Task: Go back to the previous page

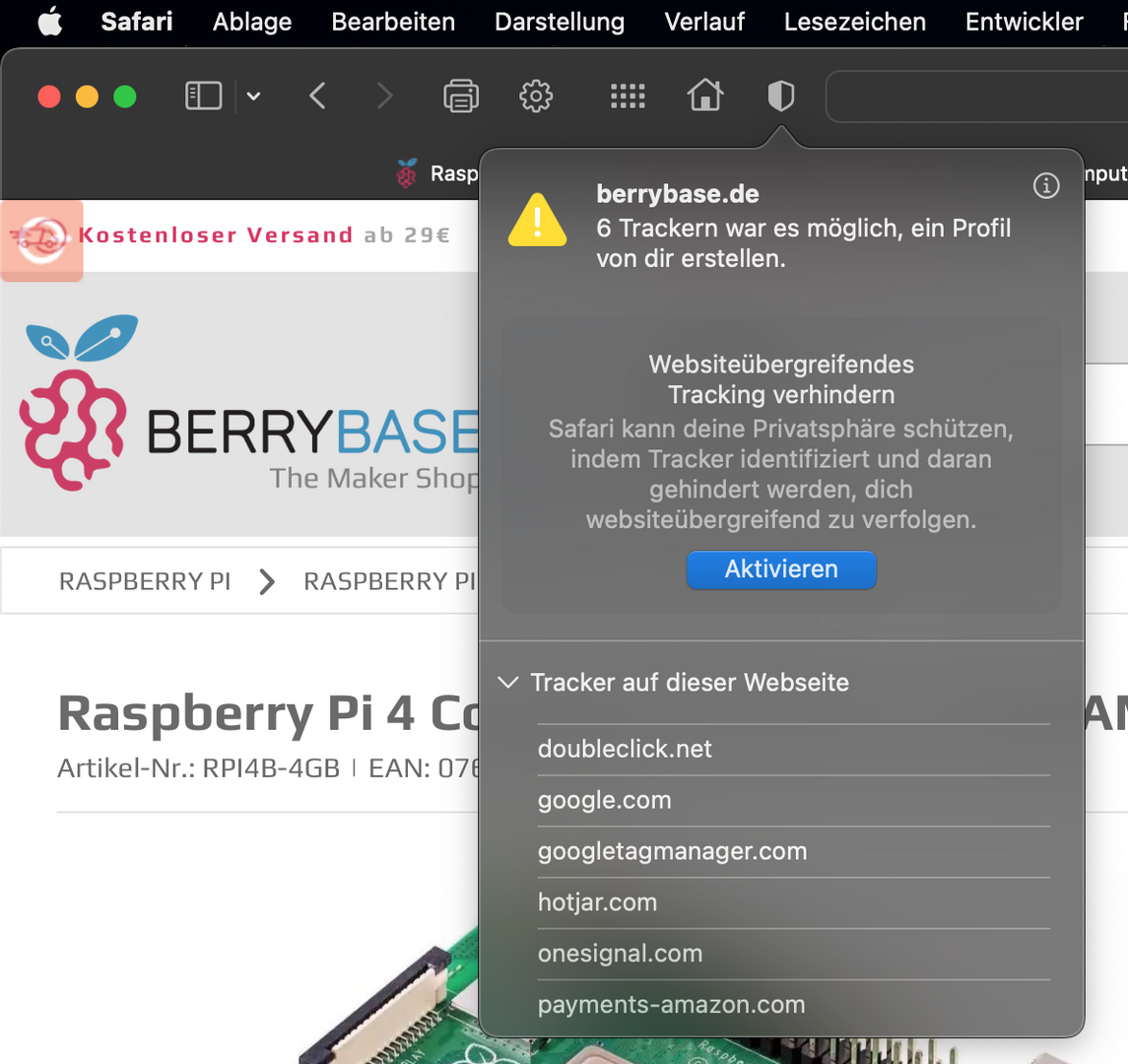Action: (x=317, y=96)
